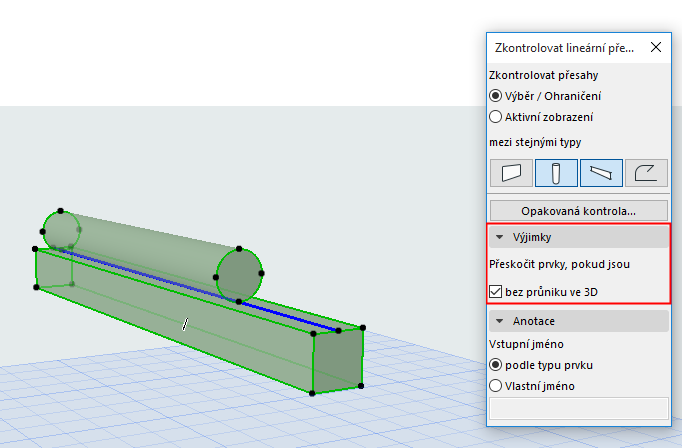Click the 'Zkontrolovat přesahy' heading

click(544, 75)
